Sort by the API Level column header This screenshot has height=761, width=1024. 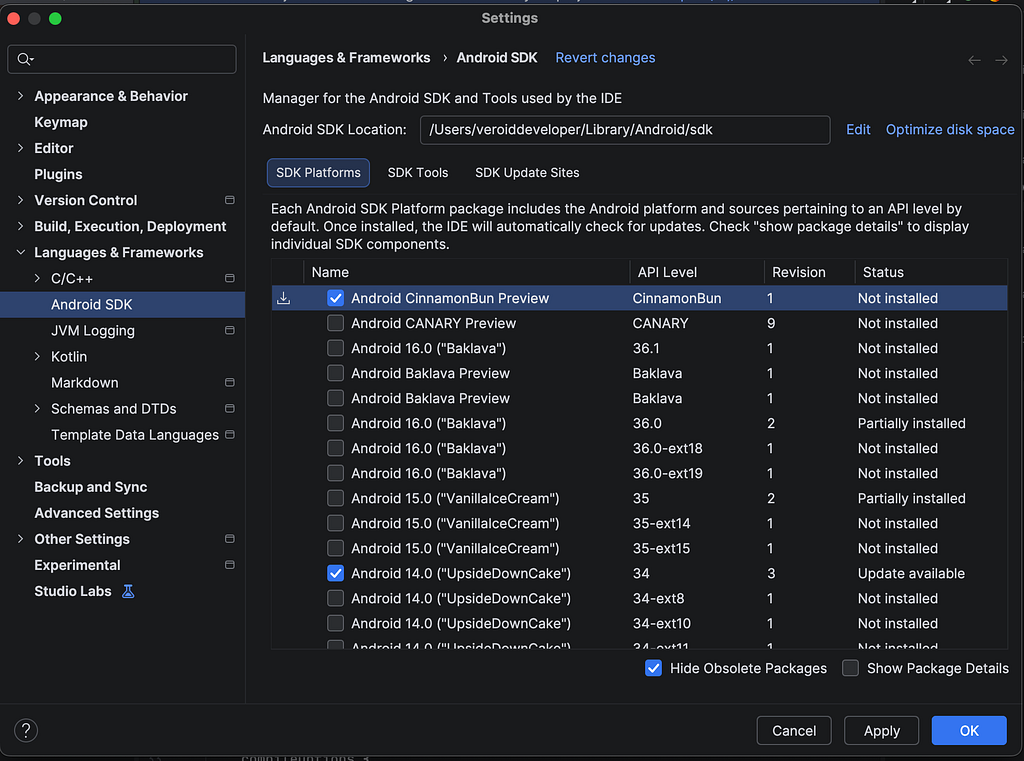[x=697, y=272]
